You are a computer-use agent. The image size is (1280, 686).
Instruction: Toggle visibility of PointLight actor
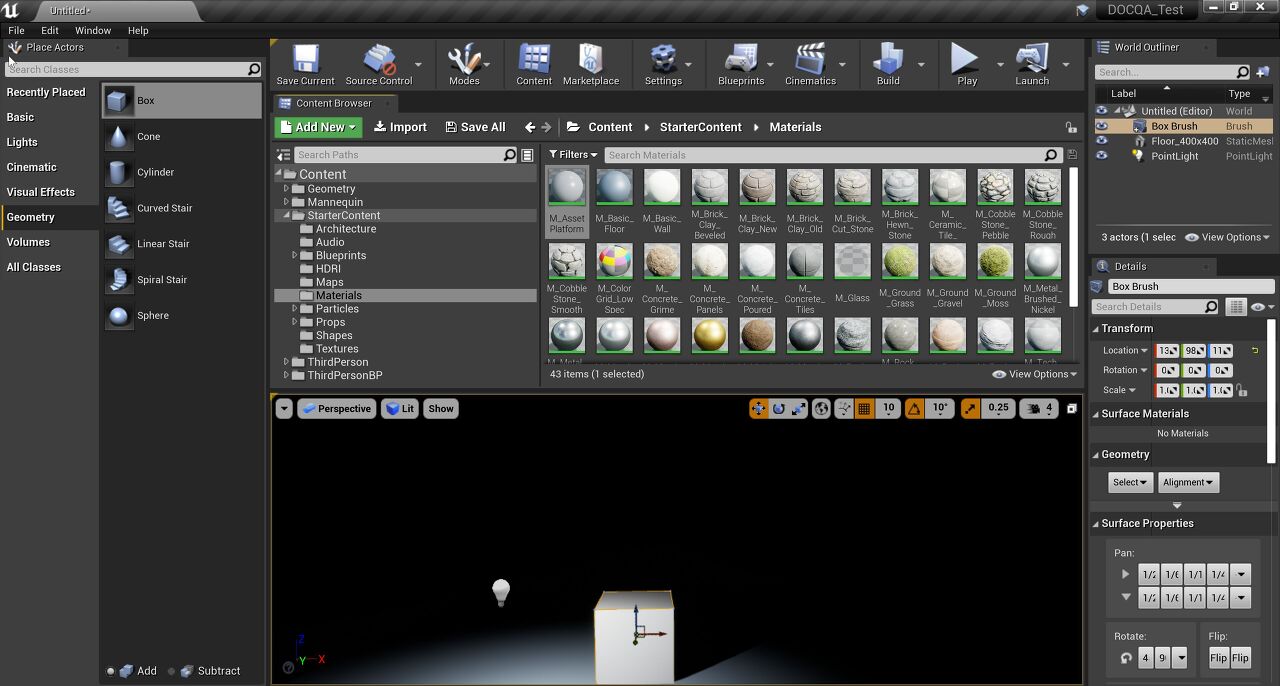tap(1102, 156)
